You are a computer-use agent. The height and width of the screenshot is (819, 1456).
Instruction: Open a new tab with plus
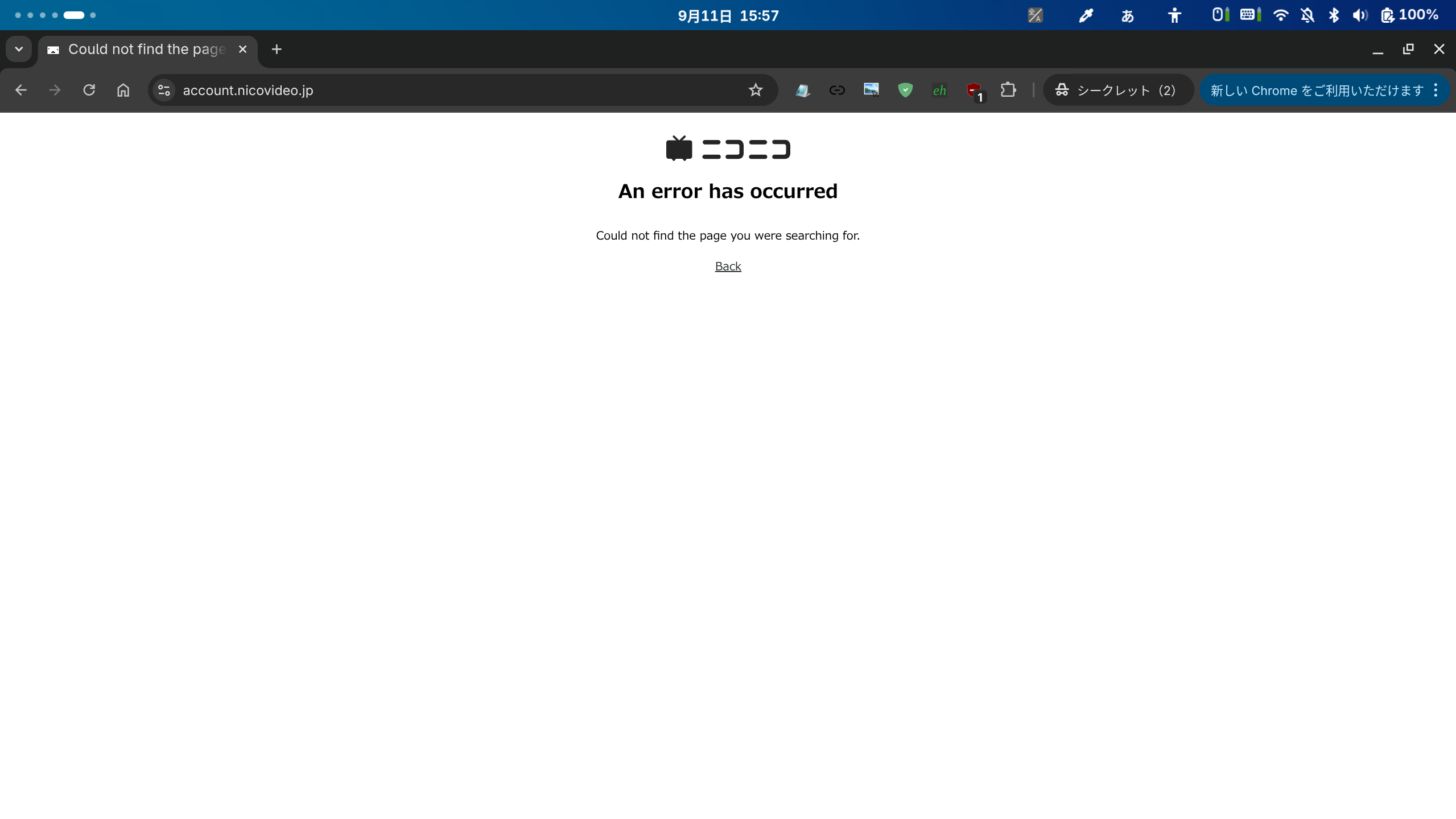277,50
